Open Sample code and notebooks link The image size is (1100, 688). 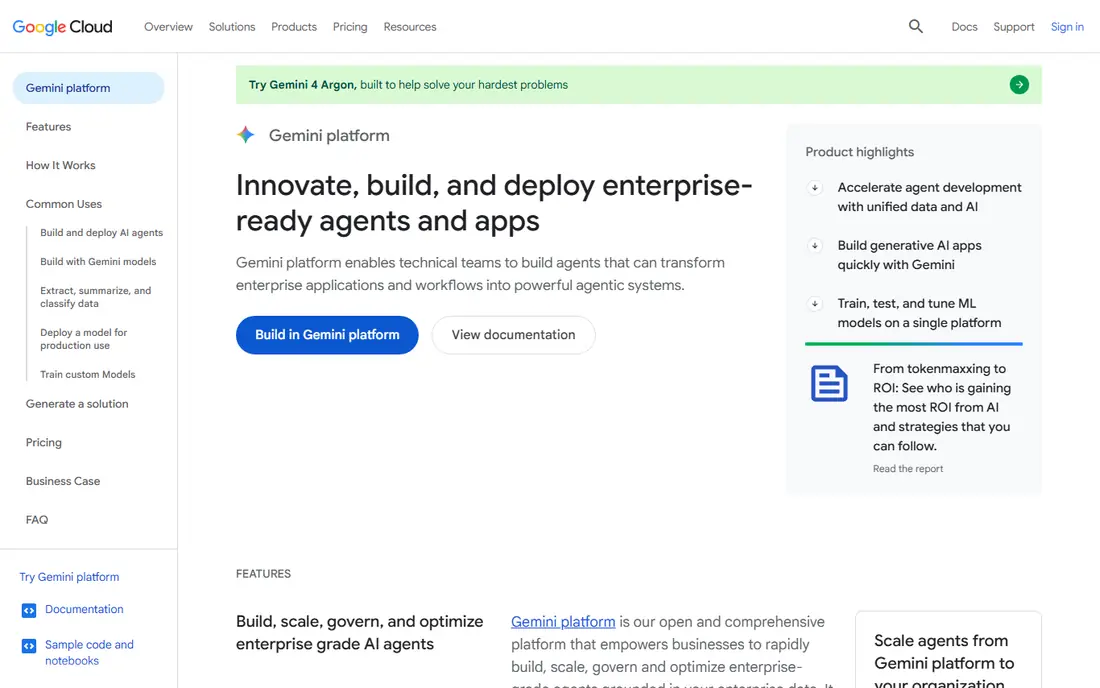(89, 652)
